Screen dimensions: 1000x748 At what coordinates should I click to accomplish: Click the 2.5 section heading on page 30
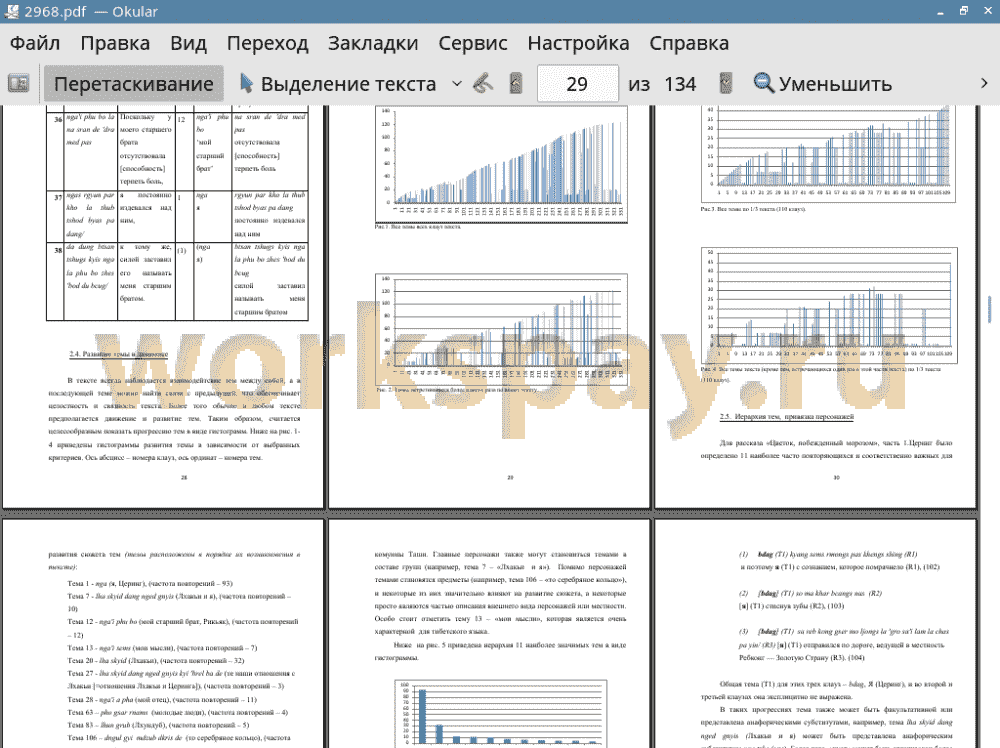(786, 416)
